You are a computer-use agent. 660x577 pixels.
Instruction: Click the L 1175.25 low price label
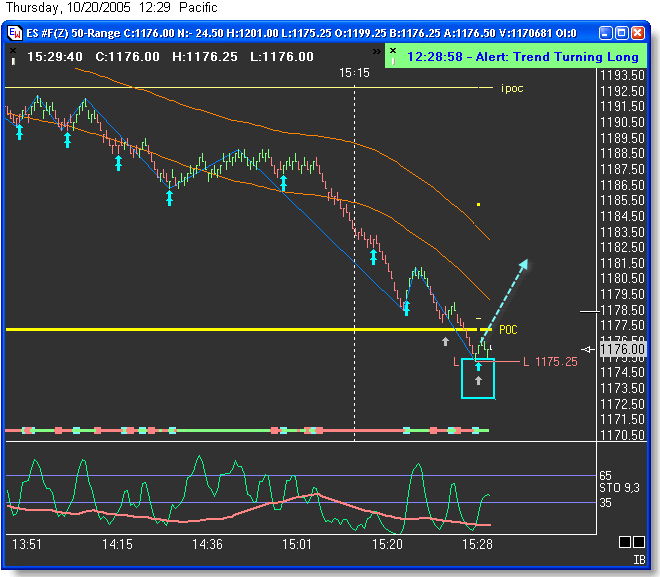click(549, 361)
